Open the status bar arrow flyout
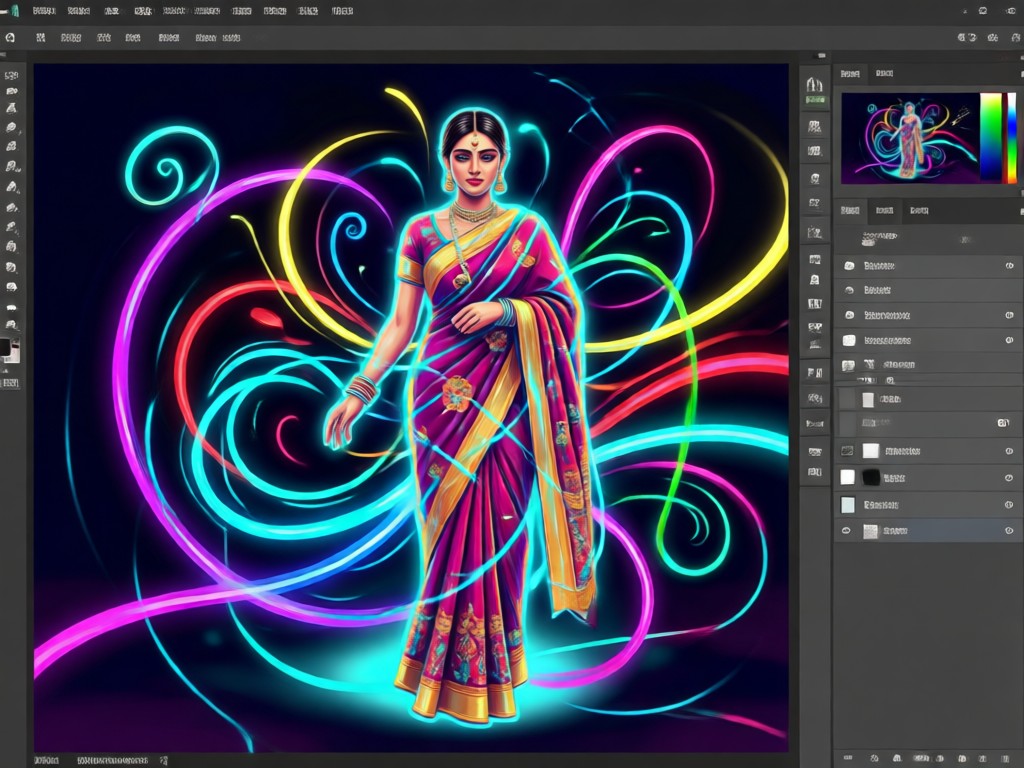Image resolution: width=1024 pixels, height=768 pixels. pos(164,761)
